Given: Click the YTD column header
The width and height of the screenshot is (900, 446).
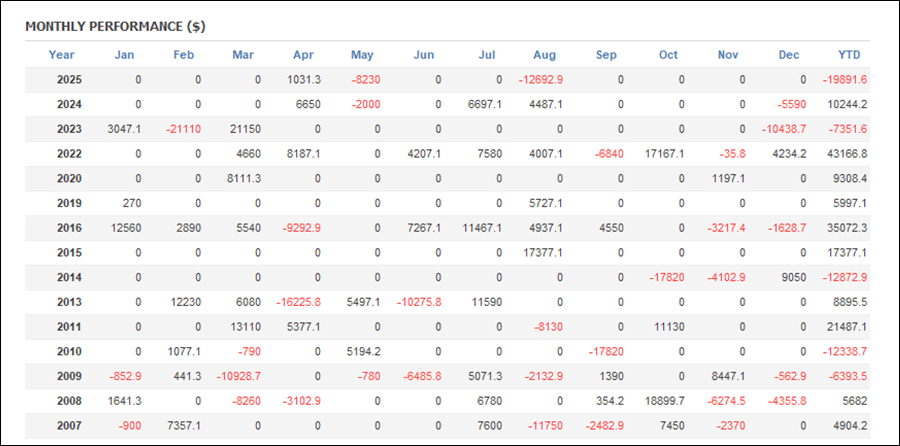Looking at the screenshot, I should [x=849, y=55].
